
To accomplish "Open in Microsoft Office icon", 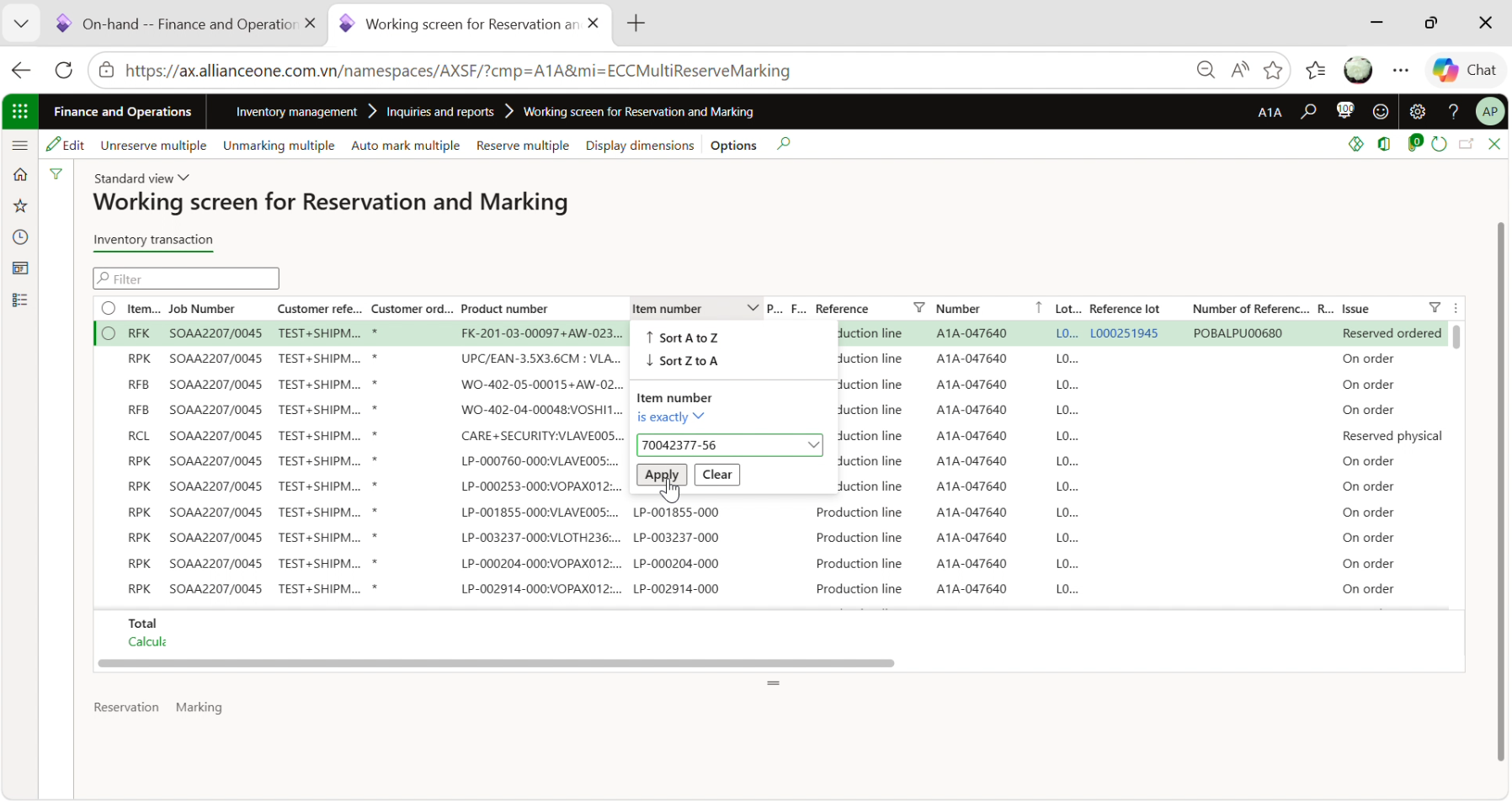I will (x=1384, y=144).
